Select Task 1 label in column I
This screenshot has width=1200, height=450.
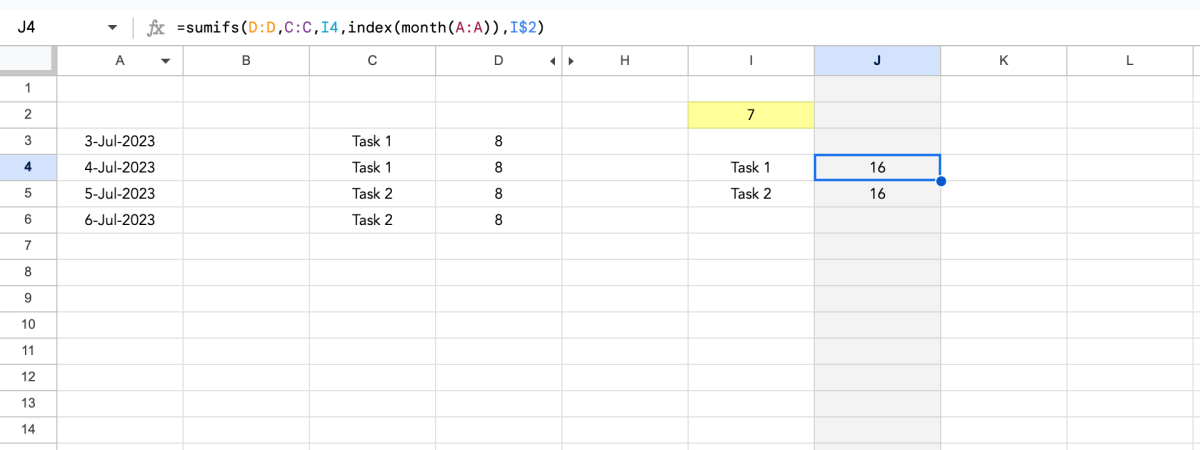click(x=751, y=167)
